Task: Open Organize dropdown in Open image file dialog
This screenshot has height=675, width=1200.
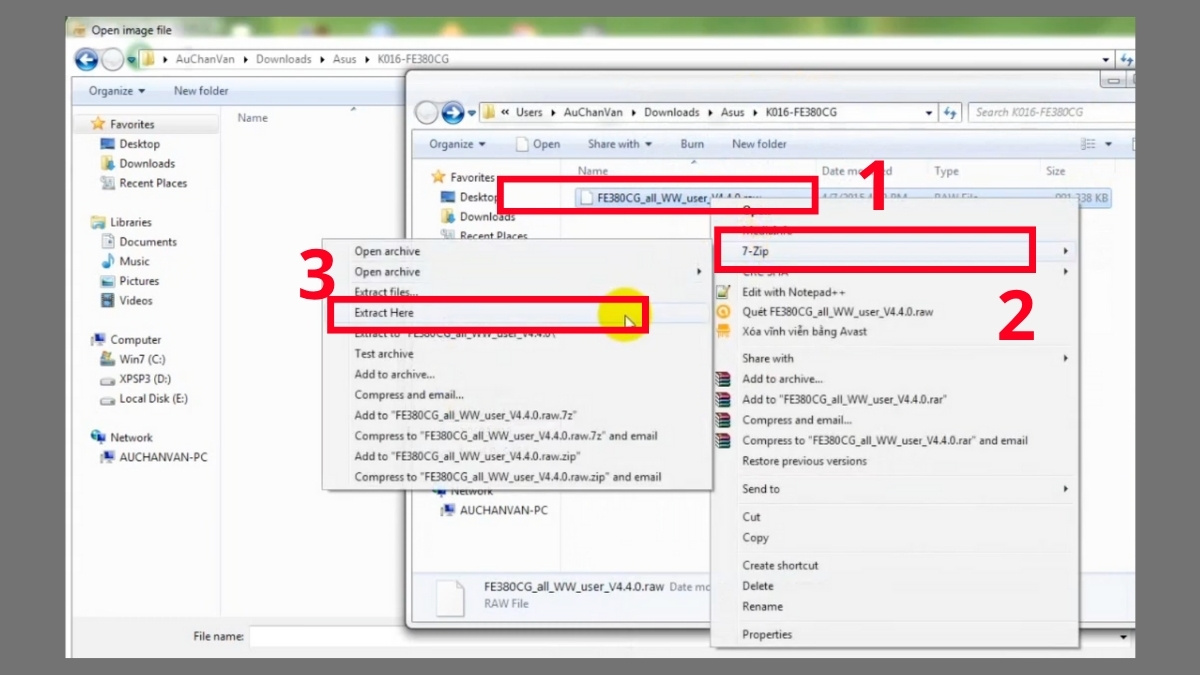Action: [x=116, y=91]
